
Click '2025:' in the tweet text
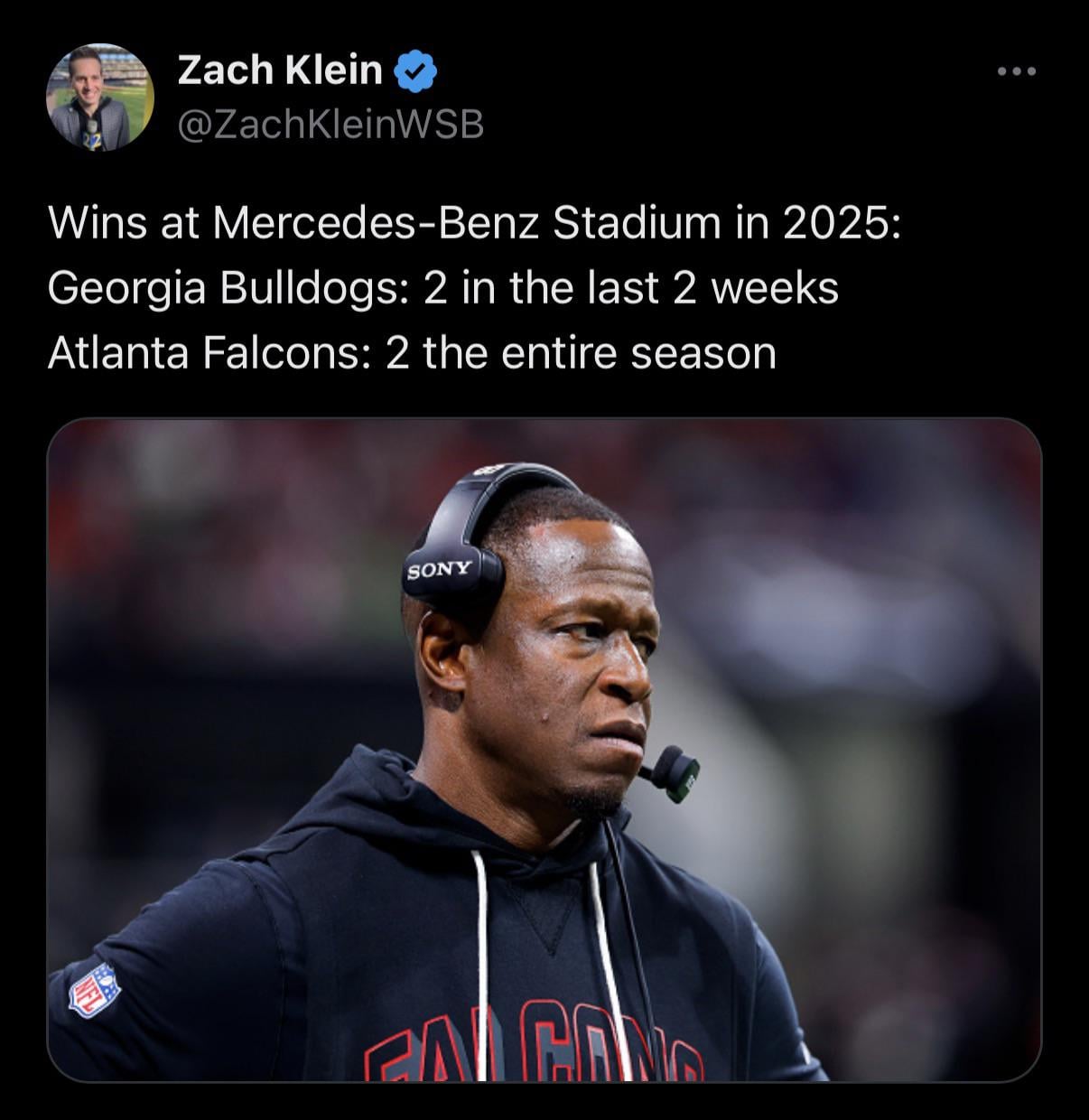click(x=842, y=224)
